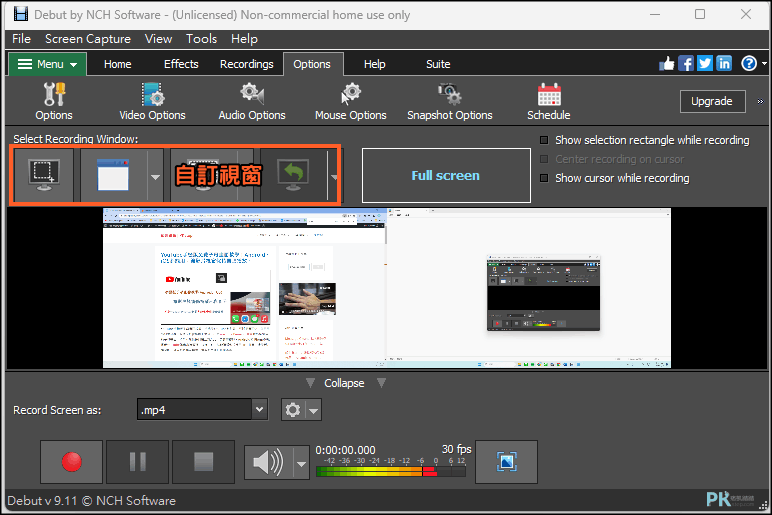The height and width of the screenshot is (515, 772).
Task: Enable Show selection rectangle while recording
Action: pos(544,140)
